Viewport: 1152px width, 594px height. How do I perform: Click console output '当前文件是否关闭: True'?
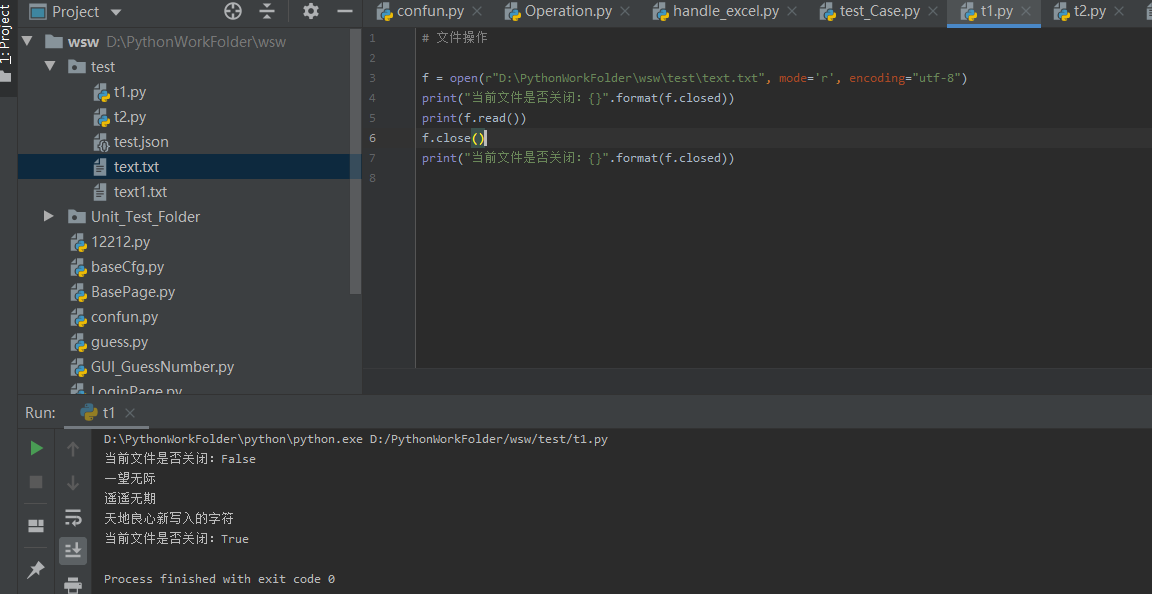pos(176,539)
